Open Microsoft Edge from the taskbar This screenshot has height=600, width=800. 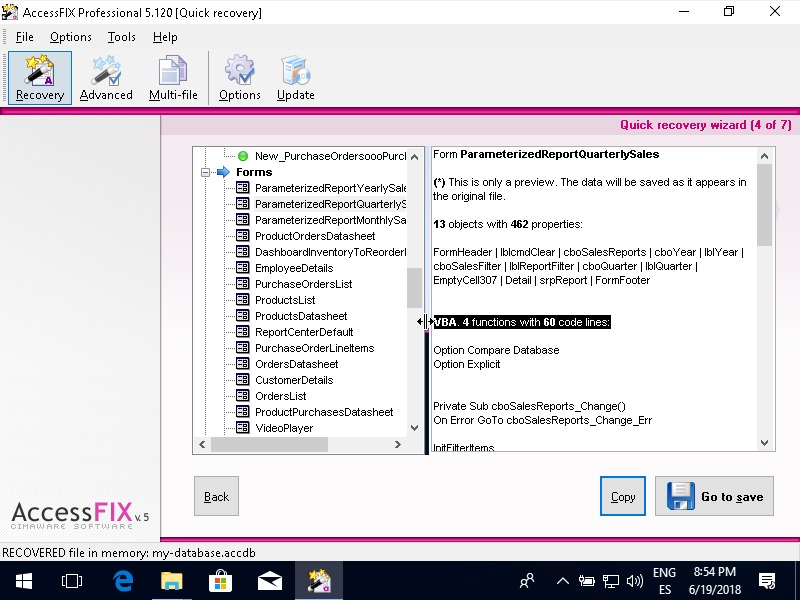[x=124, y=581]
